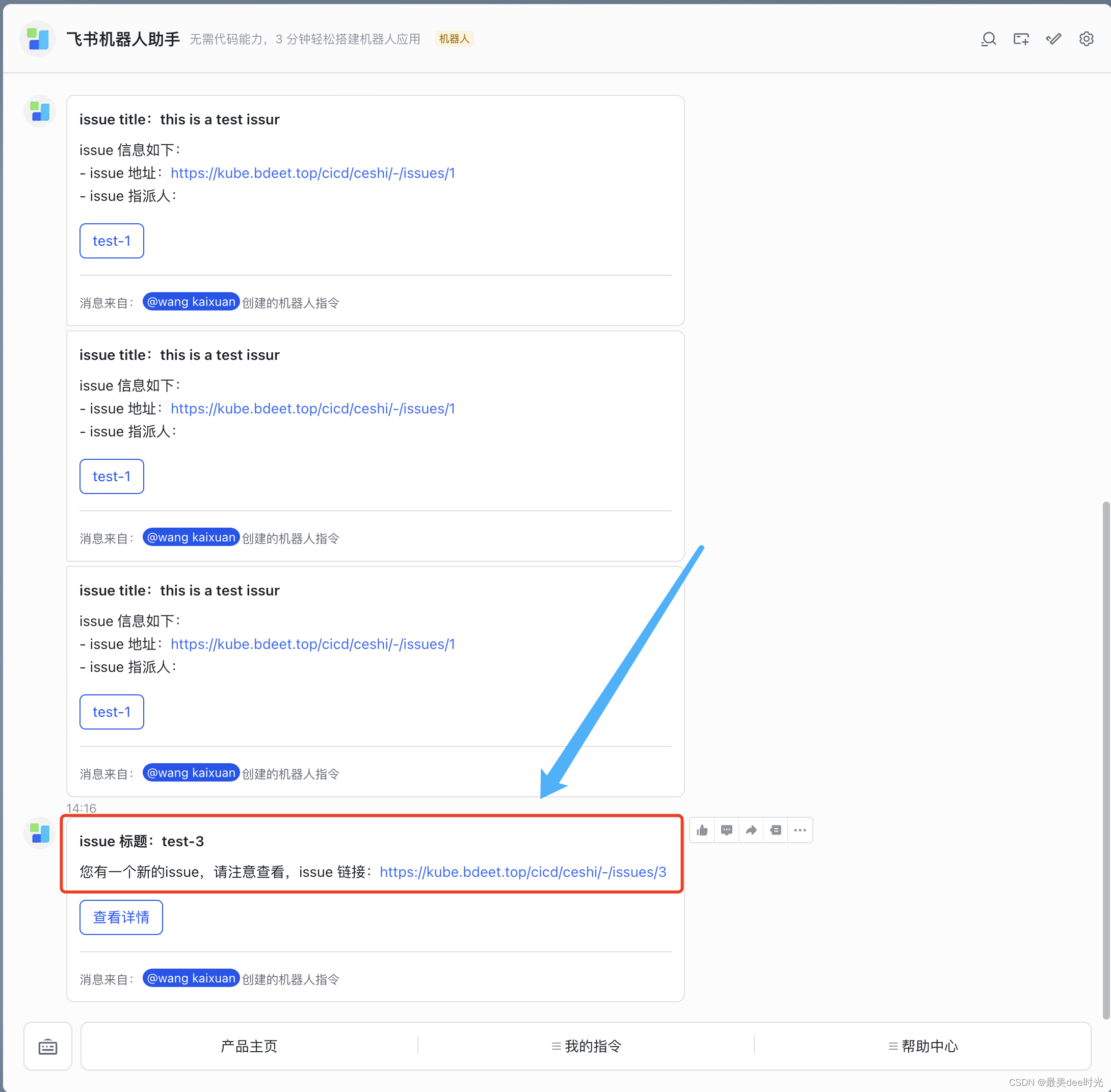
Task: Give thumbs-up reaction to test-3 message
Action: [702, 830]
